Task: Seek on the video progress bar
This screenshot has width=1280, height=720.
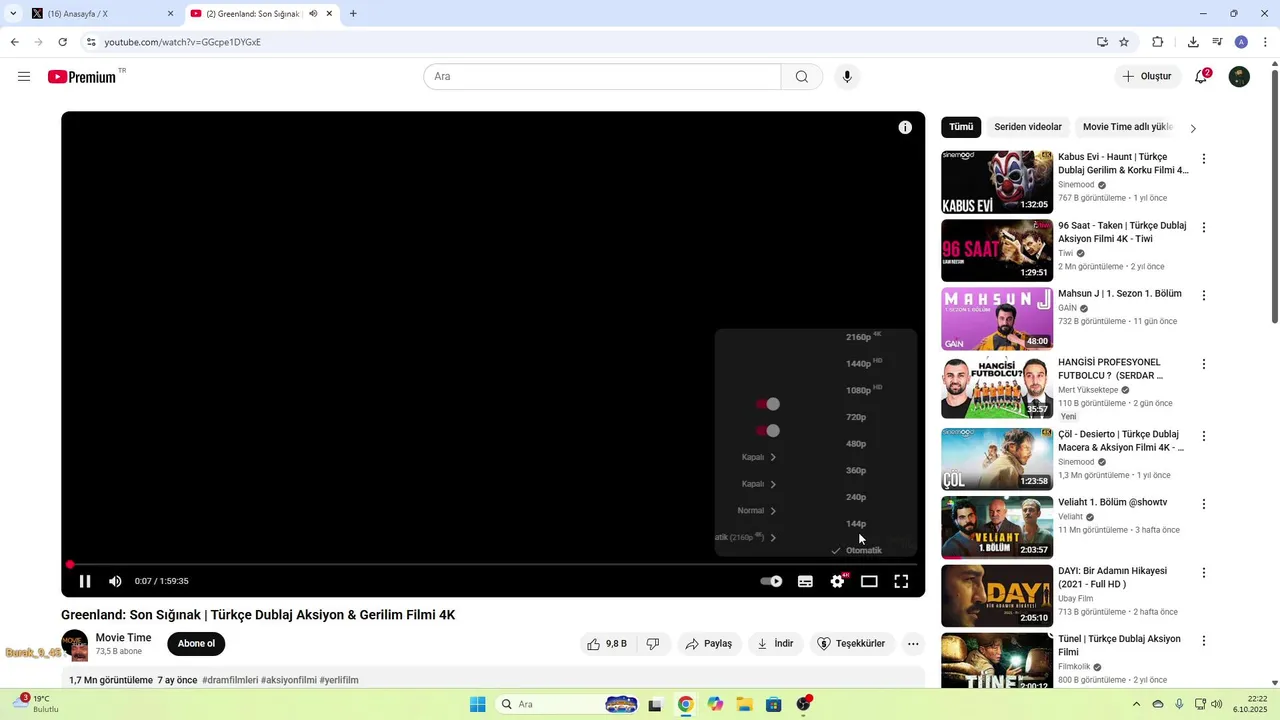Action: pos(493,564)
